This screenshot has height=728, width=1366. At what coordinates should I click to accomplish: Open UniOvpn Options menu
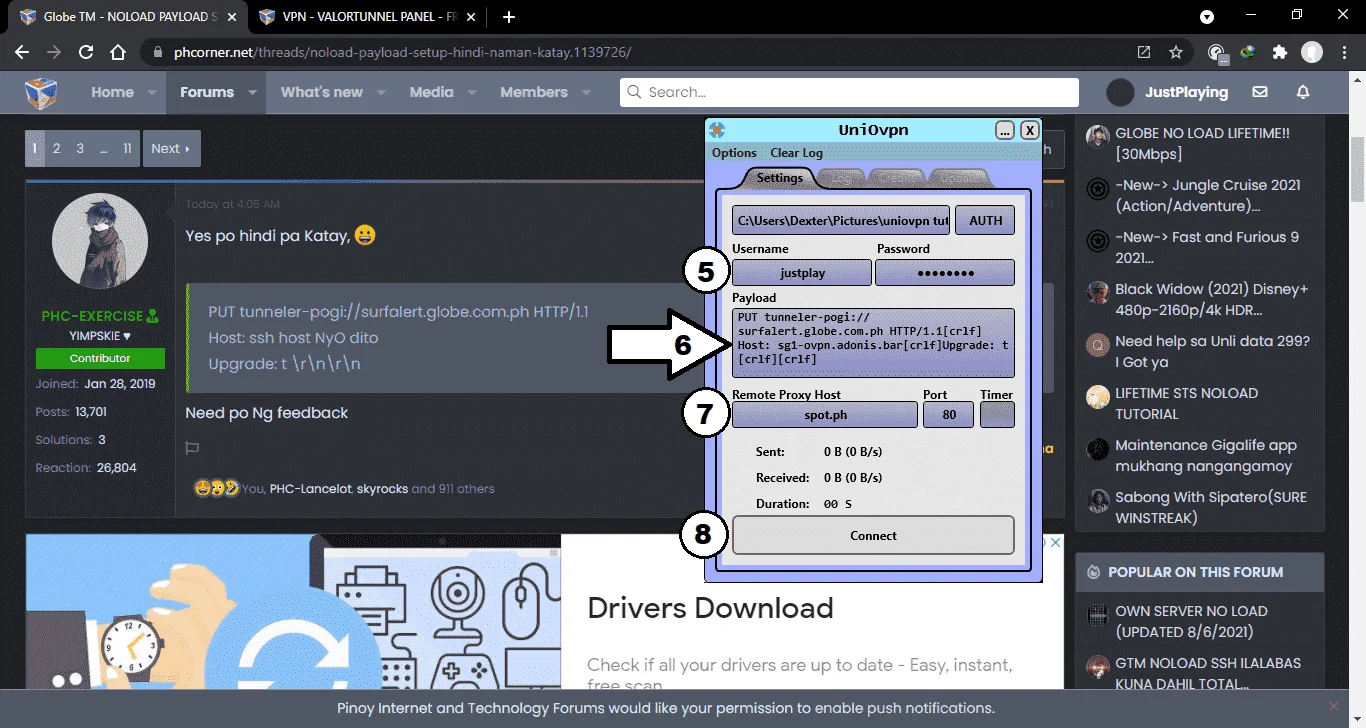tap(734, 153)
